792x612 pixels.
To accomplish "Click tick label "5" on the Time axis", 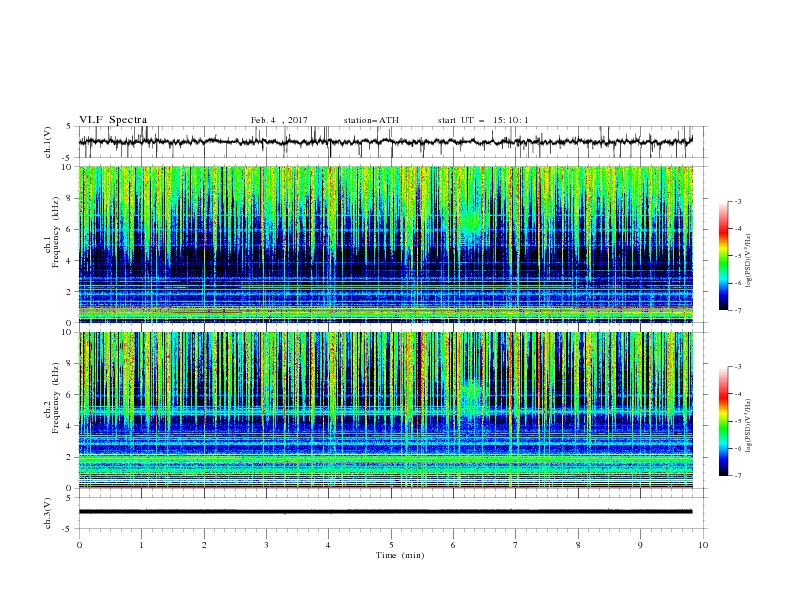I will coord(391,545).
